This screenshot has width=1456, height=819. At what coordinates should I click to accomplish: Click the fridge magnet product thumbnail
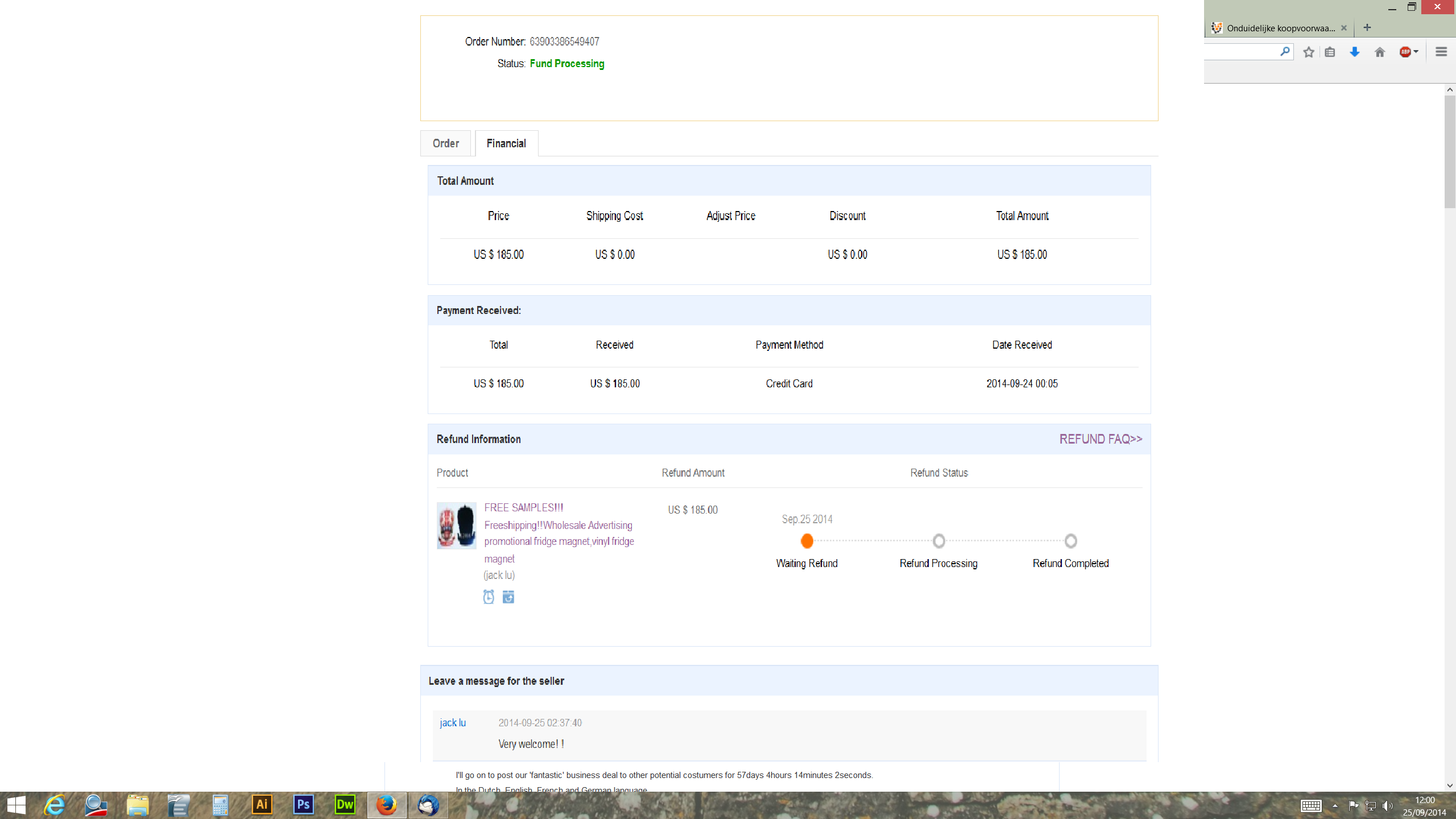coord(456,525)
